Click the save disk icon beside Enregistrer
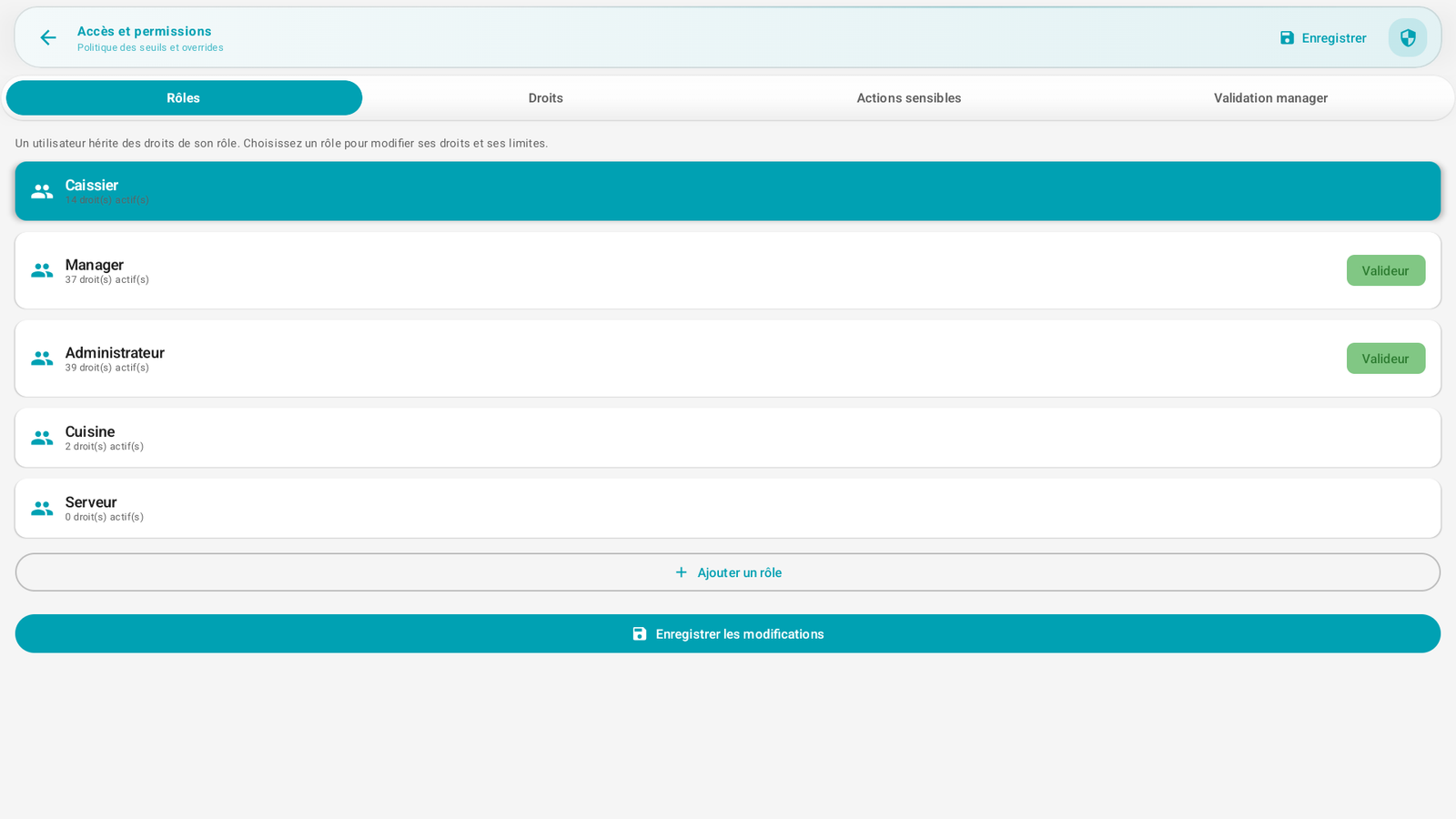The width and height of the screenshot is (1456, 819). tap(1287, 37)
